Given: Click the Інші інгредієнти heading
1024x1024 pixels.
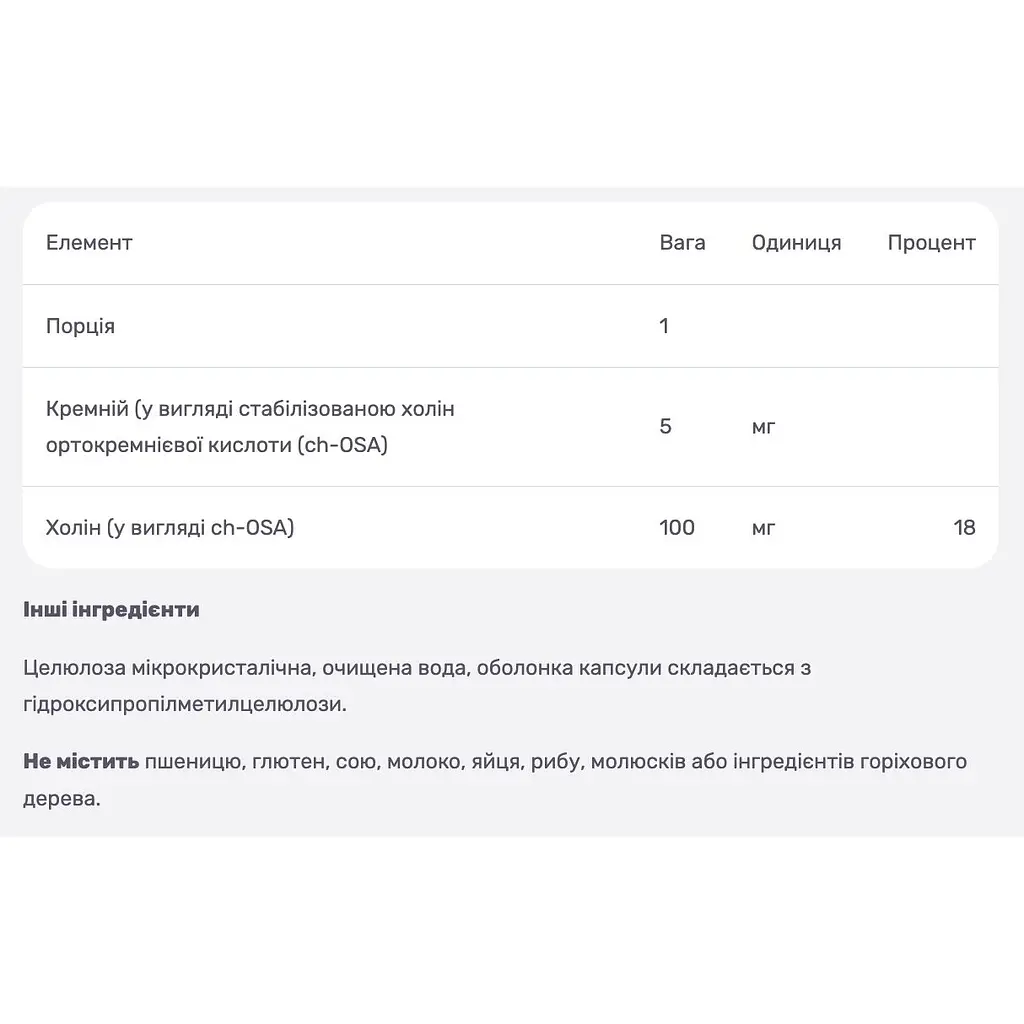Looking at the screenshot, I should pyautogui.click(x=111, y=609).
